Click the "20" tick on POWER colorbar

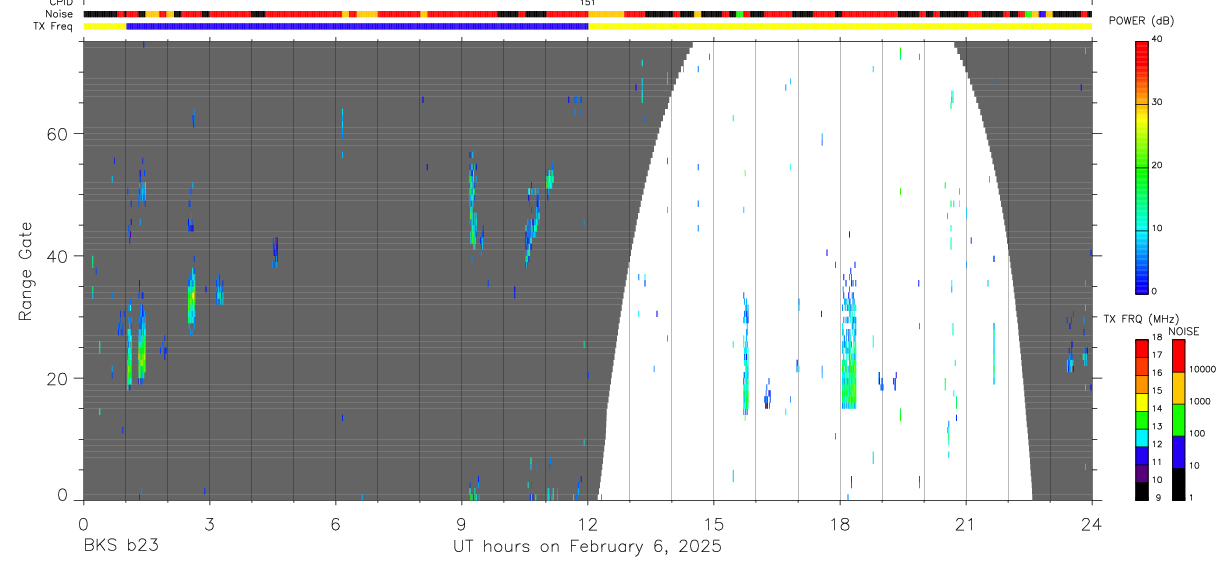pos(1157,165)
